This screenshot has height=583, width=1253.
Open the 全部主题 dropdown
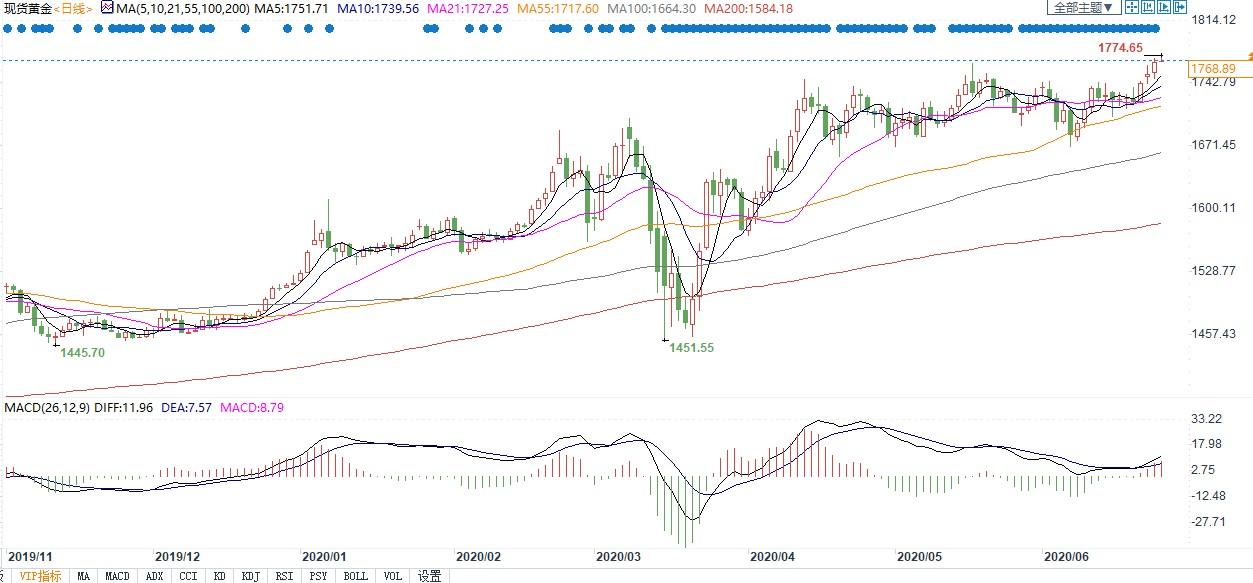(1081, 7)
